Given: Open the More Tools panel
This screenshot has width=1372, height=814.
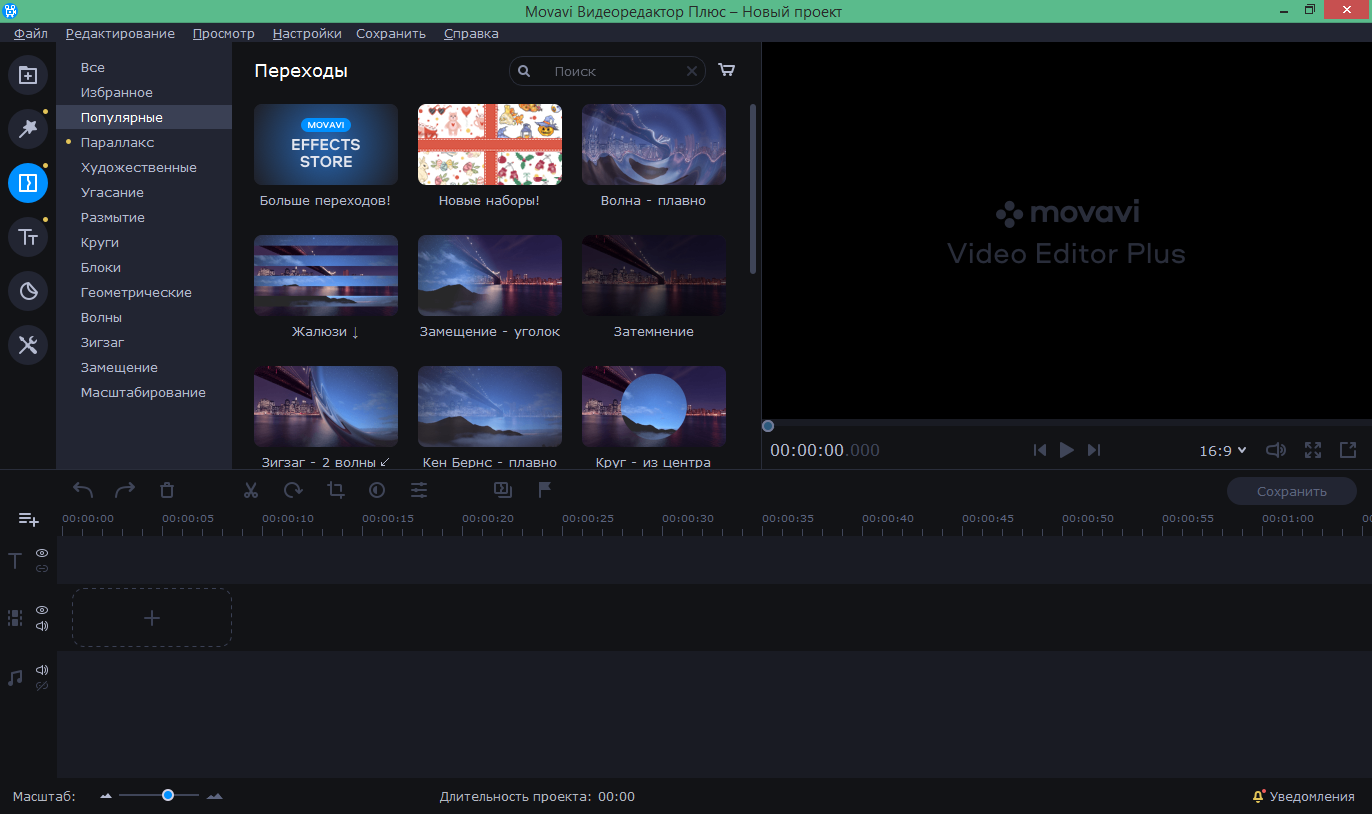Looking at the screenshot, I should 28,345.
